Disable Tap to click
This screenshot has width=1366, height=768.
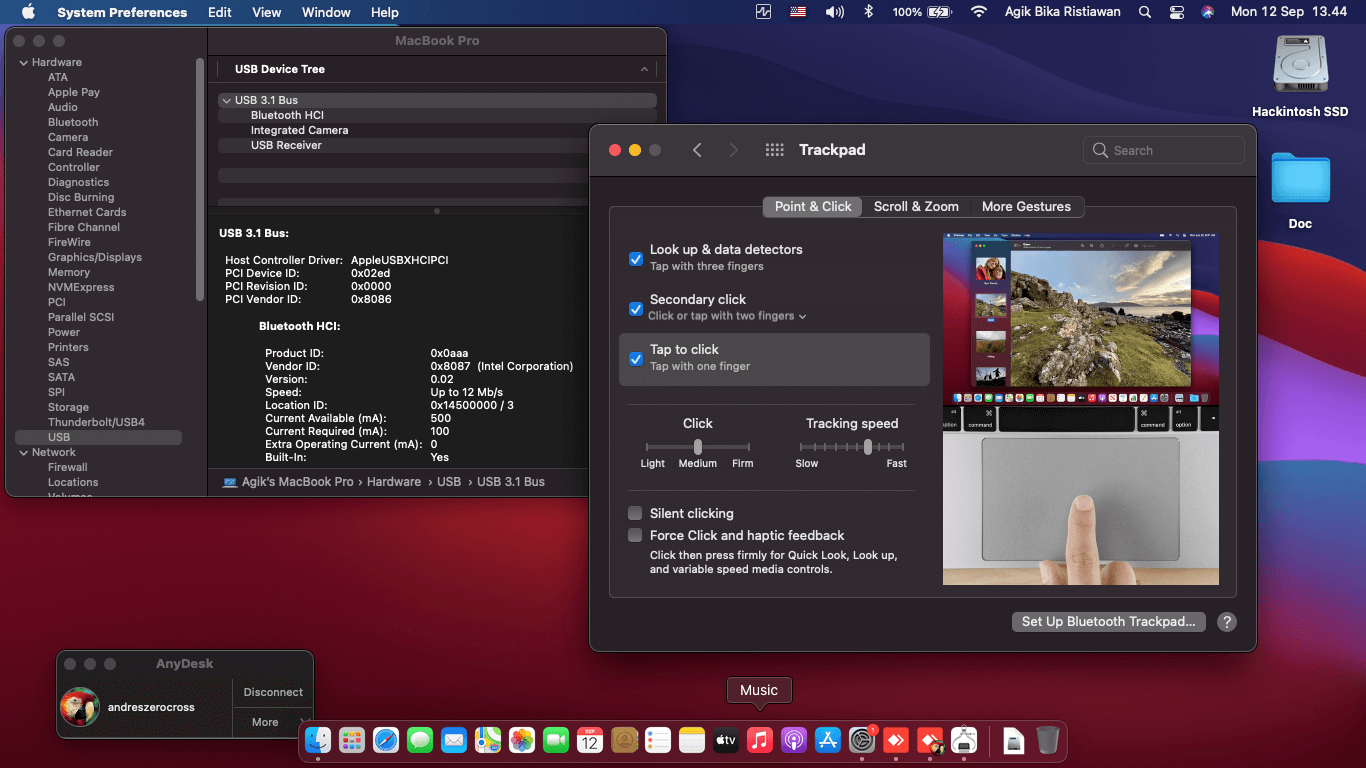pos(636,359)
